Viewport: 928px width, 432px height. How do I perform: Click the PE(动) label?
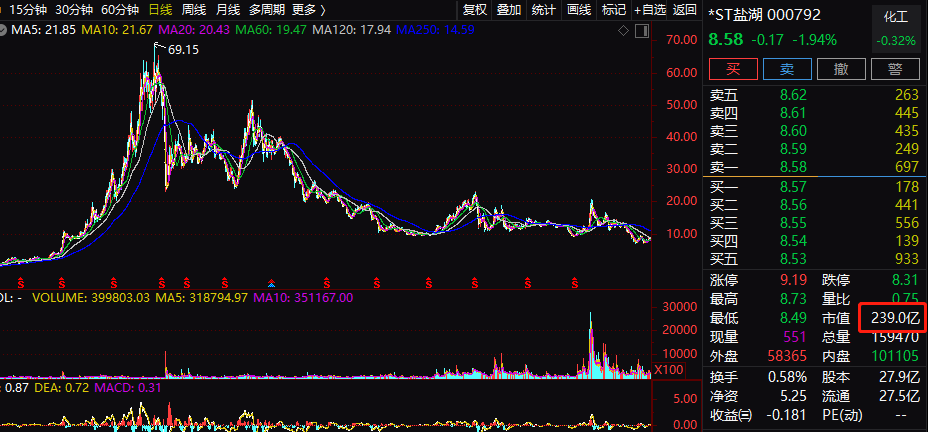pyautogui.click(x=843, y=415)
